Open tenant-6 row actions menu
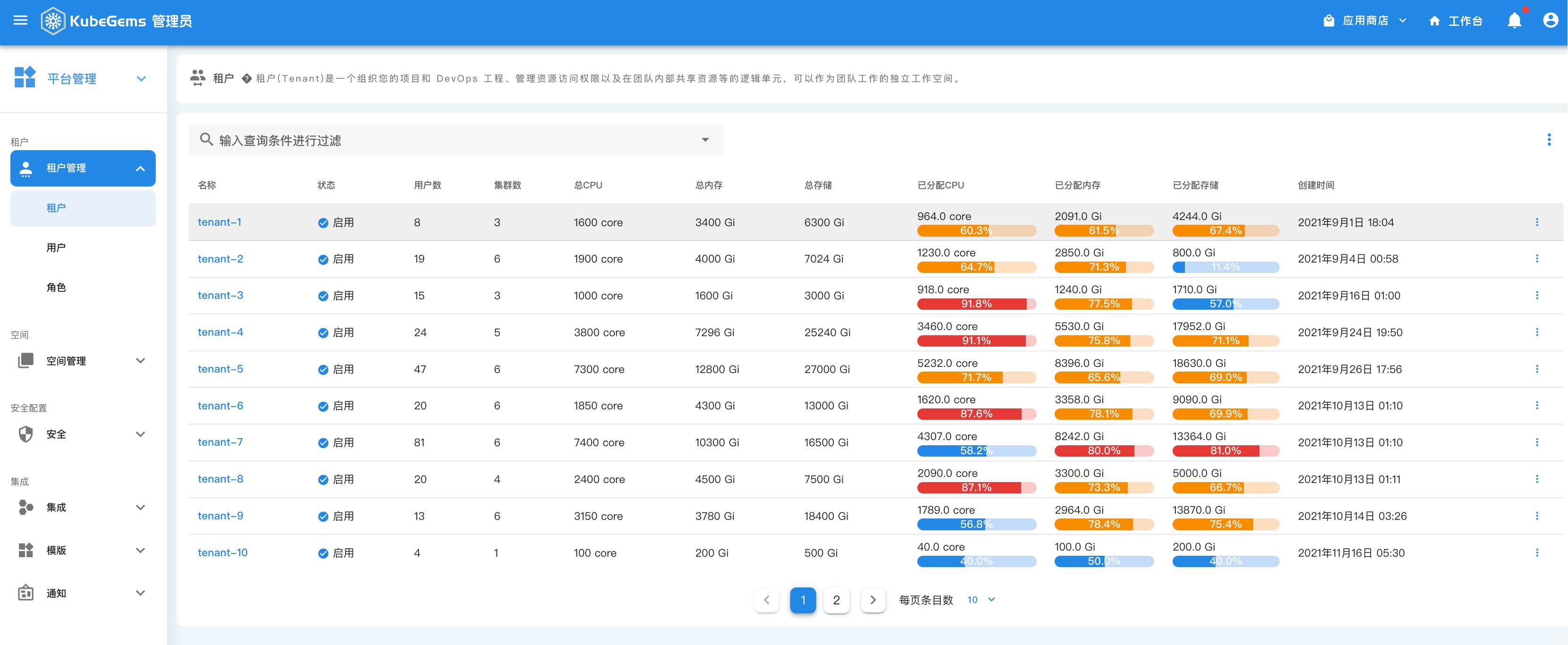Image resolution: width=1568 pixels, height=645 pixels. tap(1536, 406)
